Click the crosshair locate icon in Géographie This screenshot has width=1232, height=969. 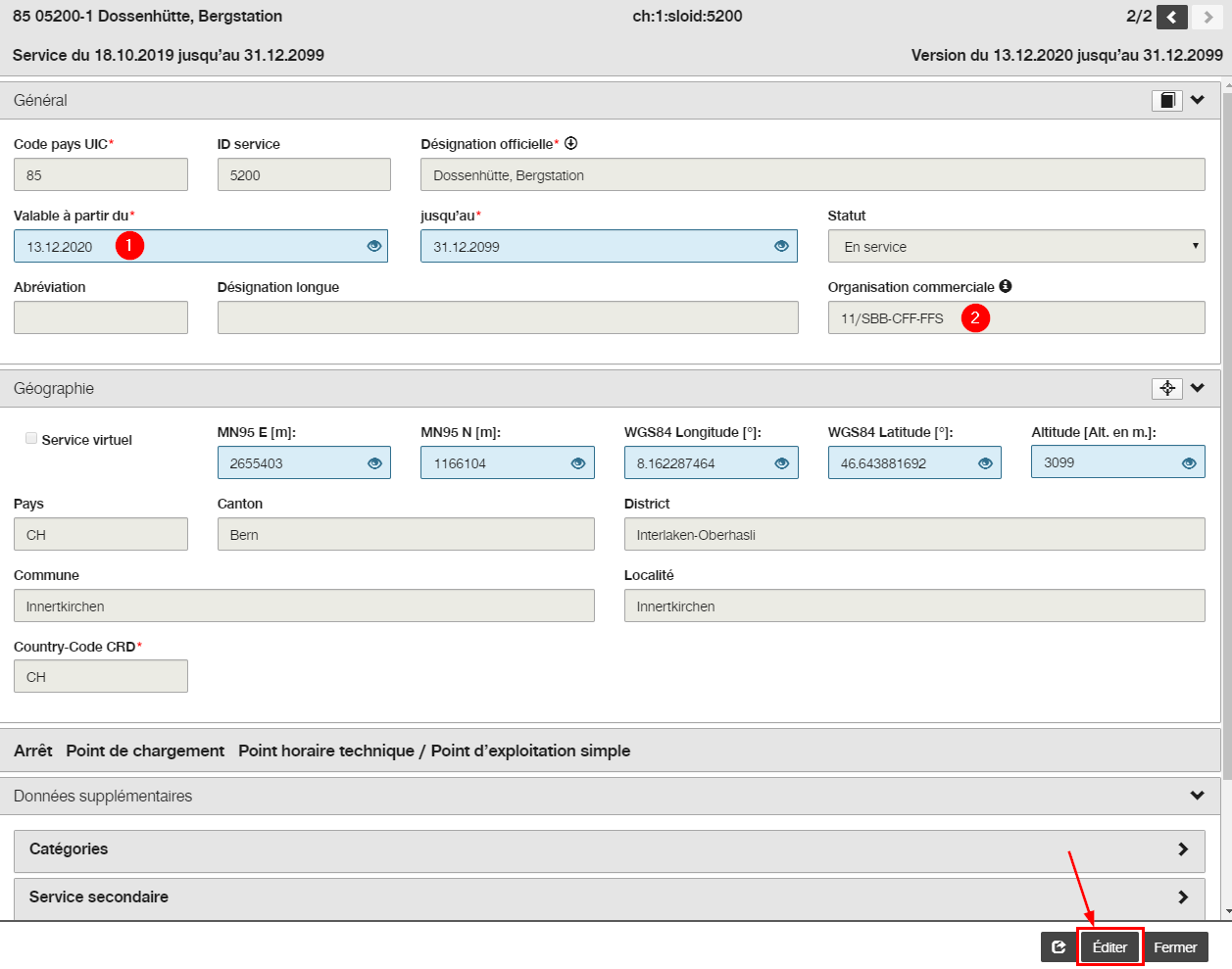pos(1166,388)
